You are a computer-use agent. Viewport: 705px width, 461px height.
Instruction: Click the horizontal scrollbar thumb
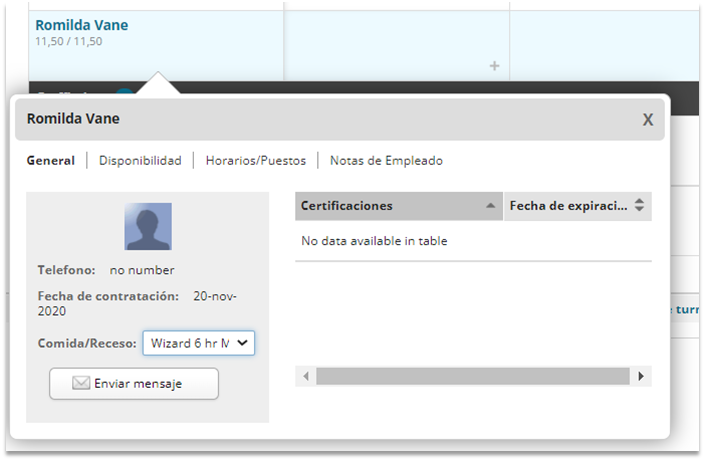473,376
